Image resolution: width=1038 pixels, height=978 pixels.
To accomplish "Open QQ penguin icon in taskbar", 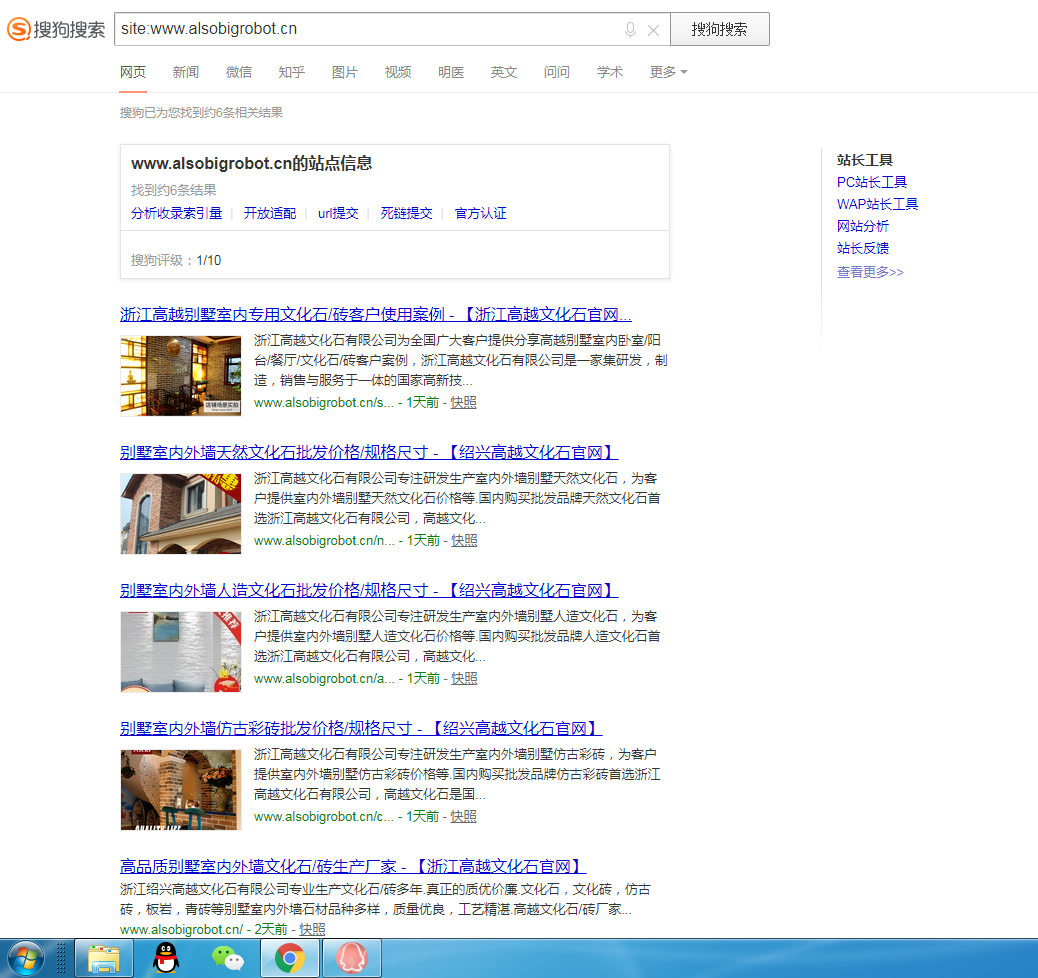I will (x=166, y=958).
